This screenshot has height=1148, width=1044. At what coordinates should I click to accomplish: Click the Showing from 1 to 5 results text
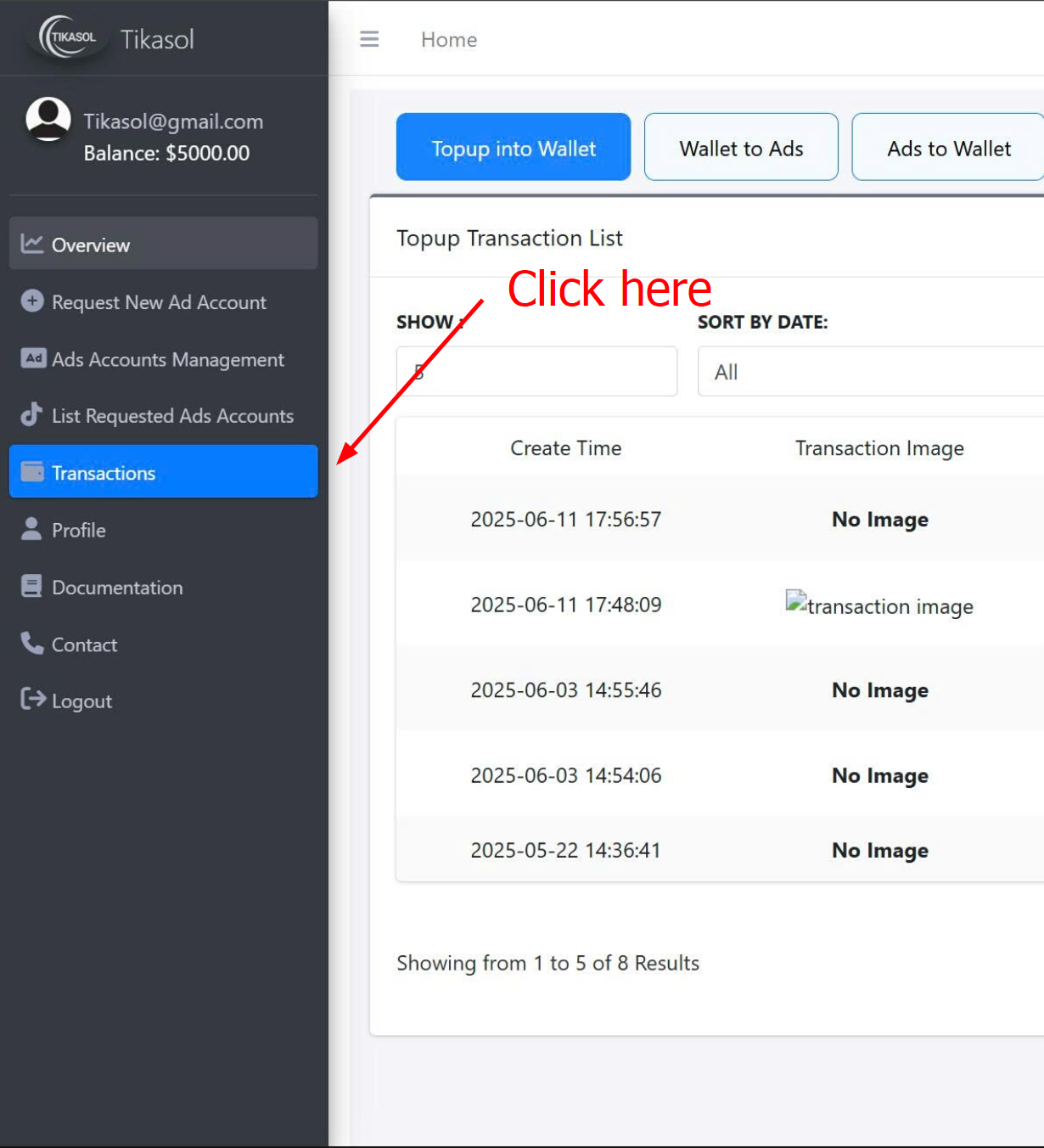pyautogui.click(x=547, y=963)
